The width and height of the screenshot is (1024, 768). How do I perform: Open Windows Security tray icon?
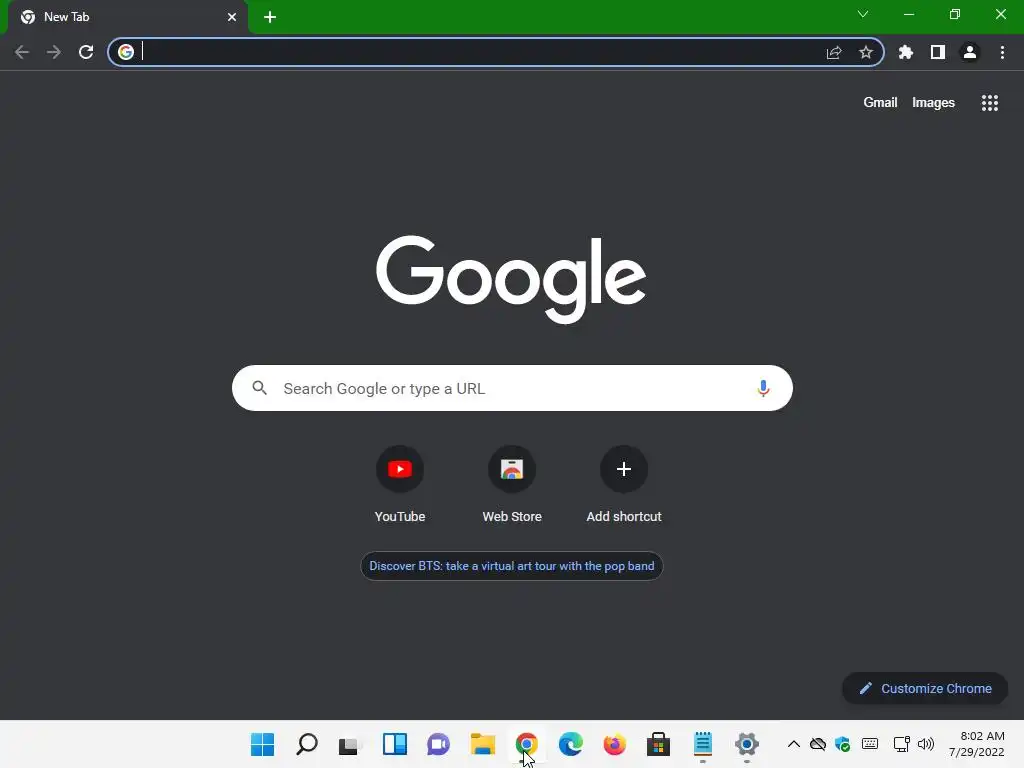coord(842,744)
